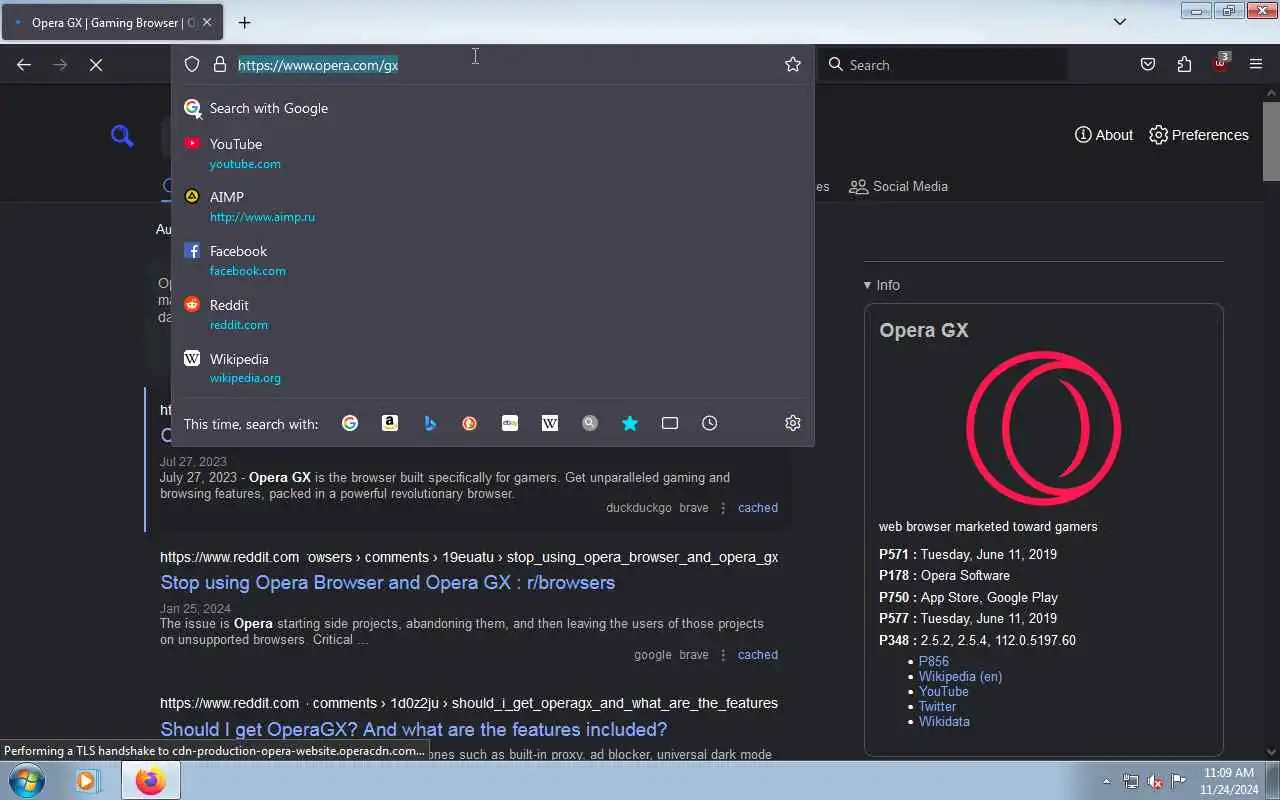Screen dimensions: 1280x800
Task: Open the network tray icon
Action: (1131, 781)
